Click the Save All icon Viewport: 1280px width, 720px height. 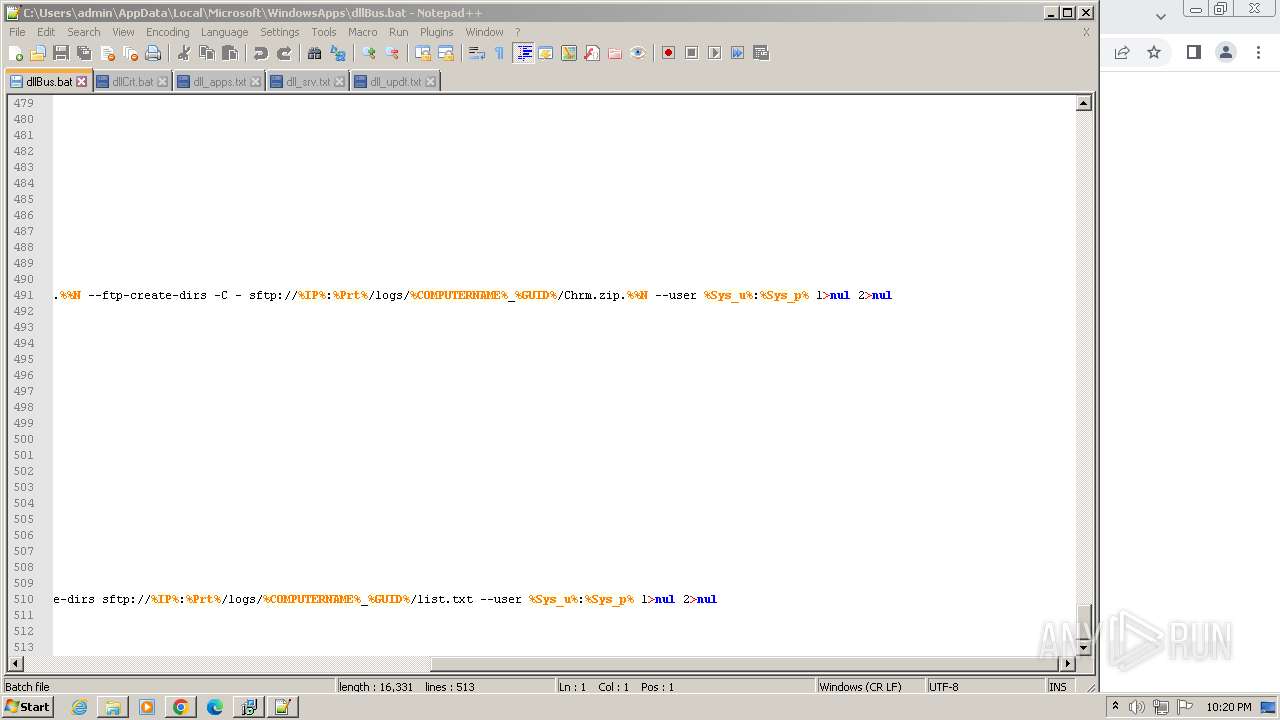click(x=84, y=53)
